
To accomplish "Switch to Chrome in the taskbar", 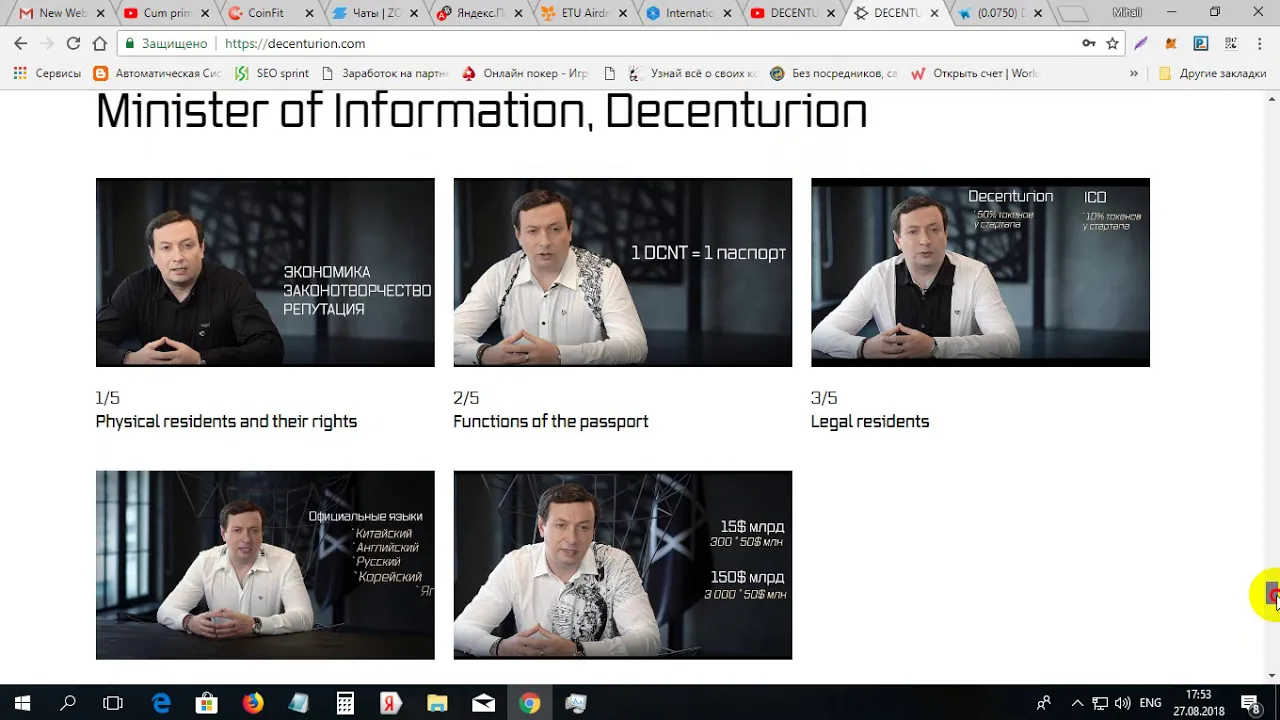I will click(x=529, y=703).
